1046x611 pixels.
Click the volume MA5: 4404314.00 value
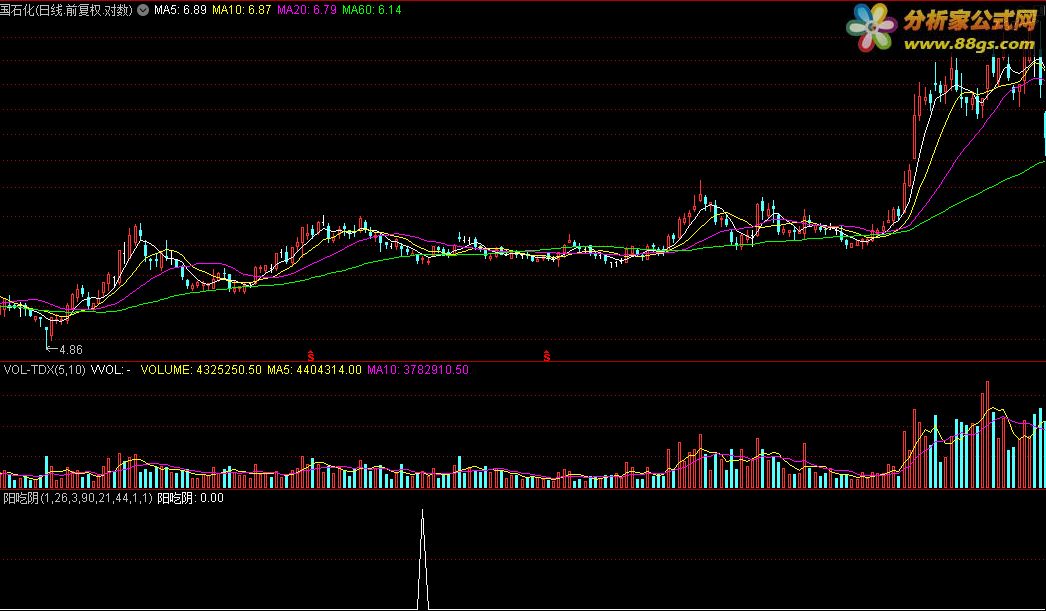314,370
